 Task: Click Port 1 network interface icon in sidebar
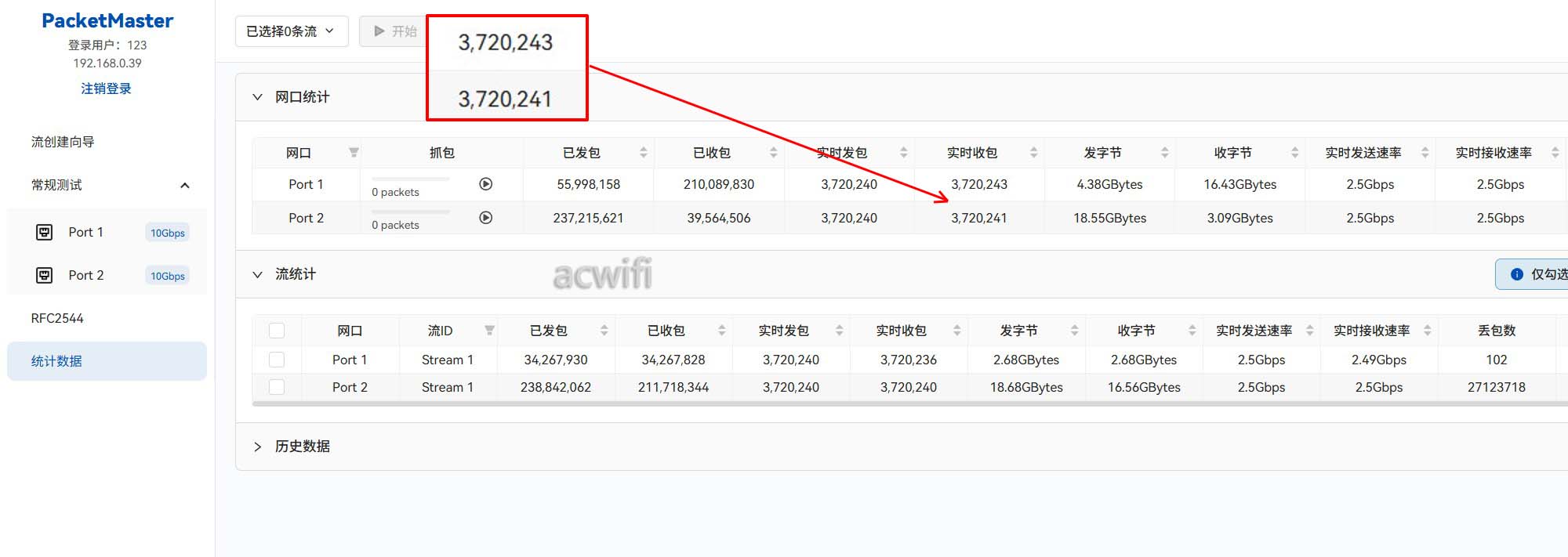click(45, 232)
